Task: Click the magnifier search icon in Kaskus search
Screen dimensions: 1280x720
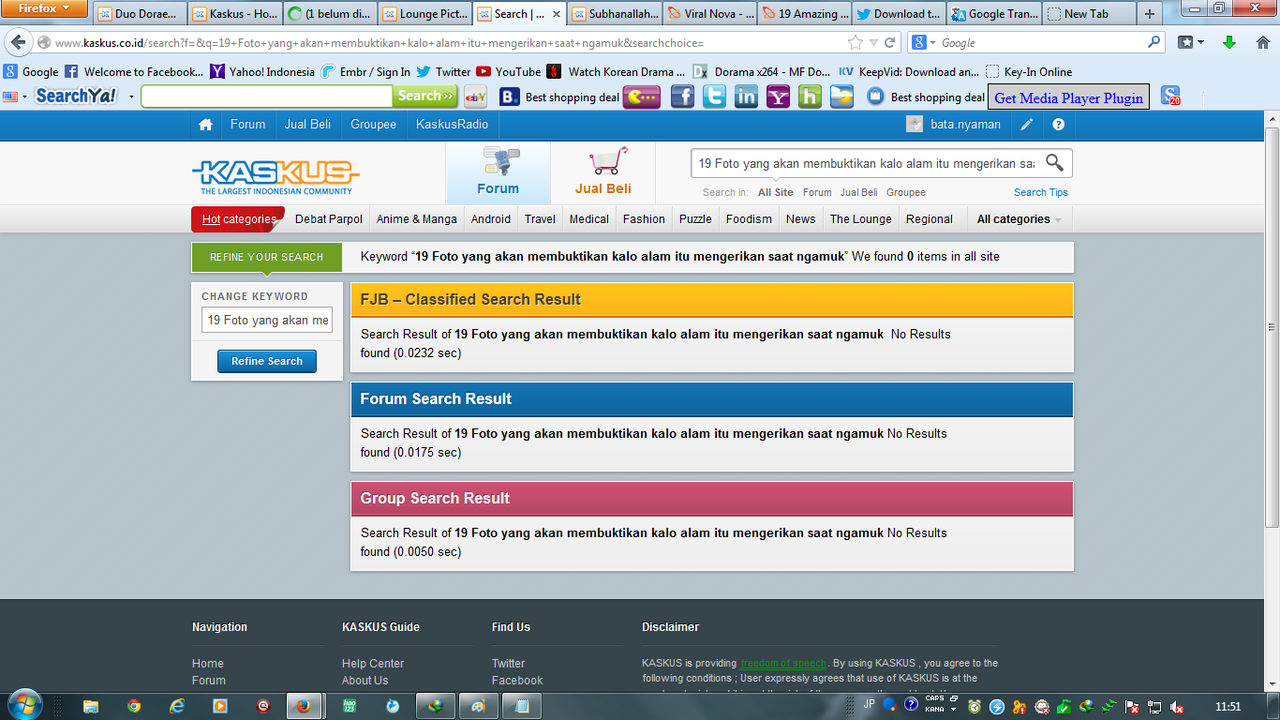Action: (x=1054, y=162)
